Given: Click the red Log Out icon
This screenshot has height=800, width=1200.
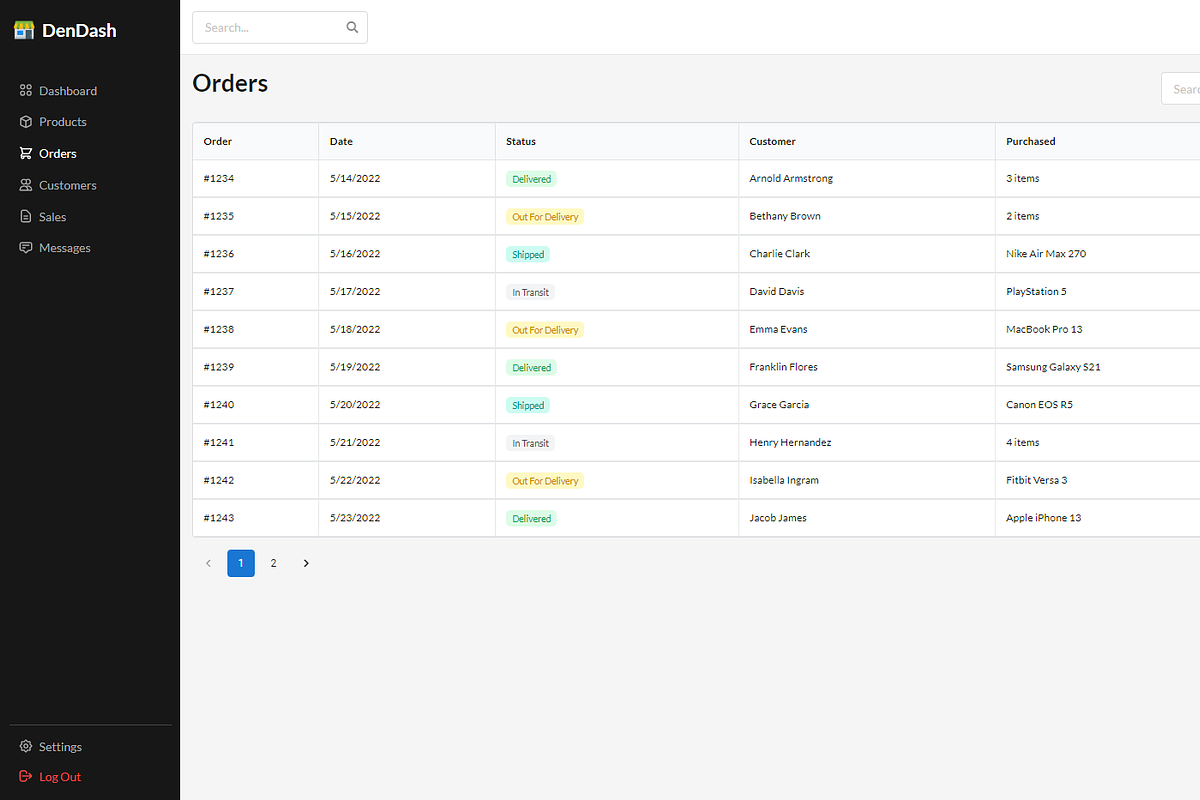Looking at the screenshot, I should 26,776.
